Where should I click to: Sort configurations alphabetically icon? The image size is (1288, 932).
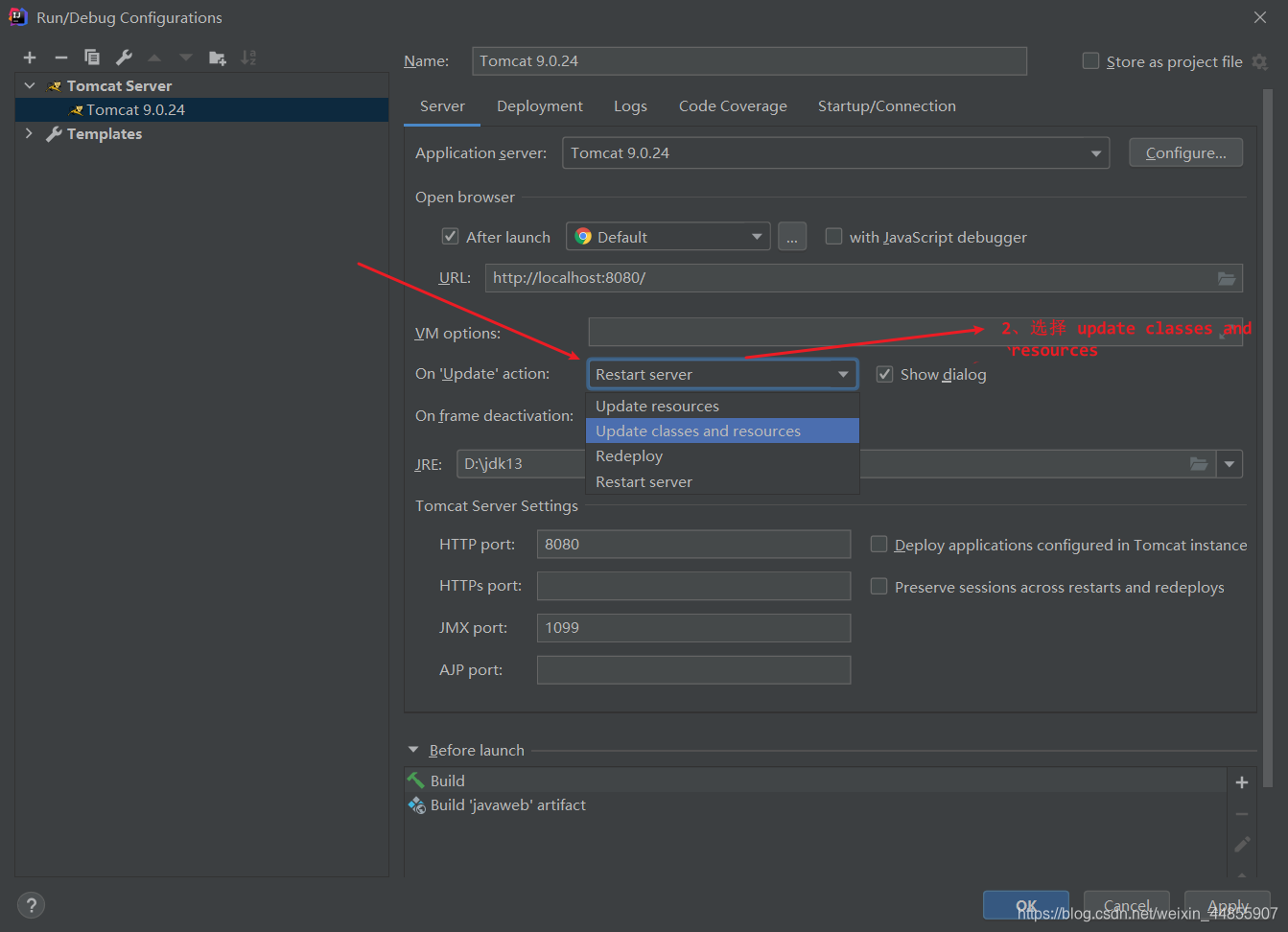[248, 58]
